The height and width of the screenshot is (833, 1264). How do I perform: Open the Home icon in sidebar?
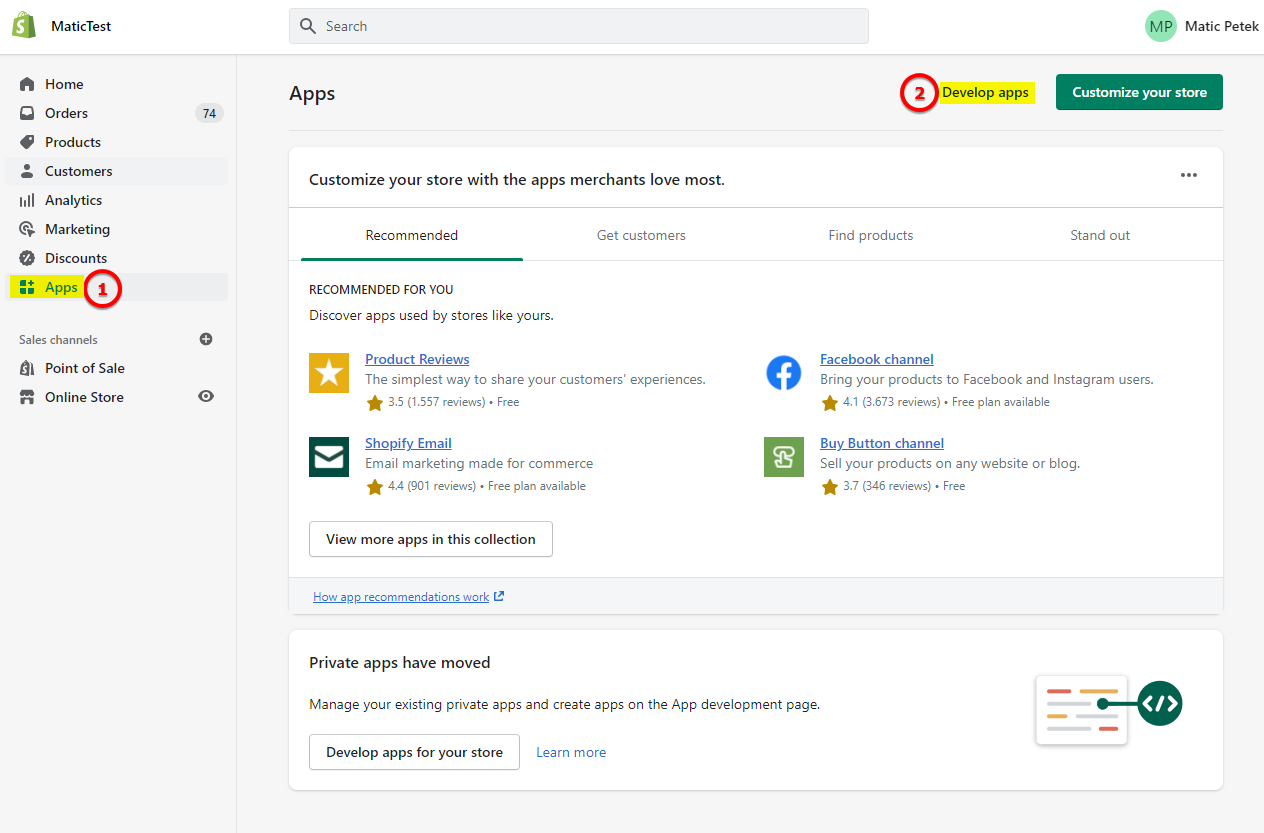coord(27,84)
